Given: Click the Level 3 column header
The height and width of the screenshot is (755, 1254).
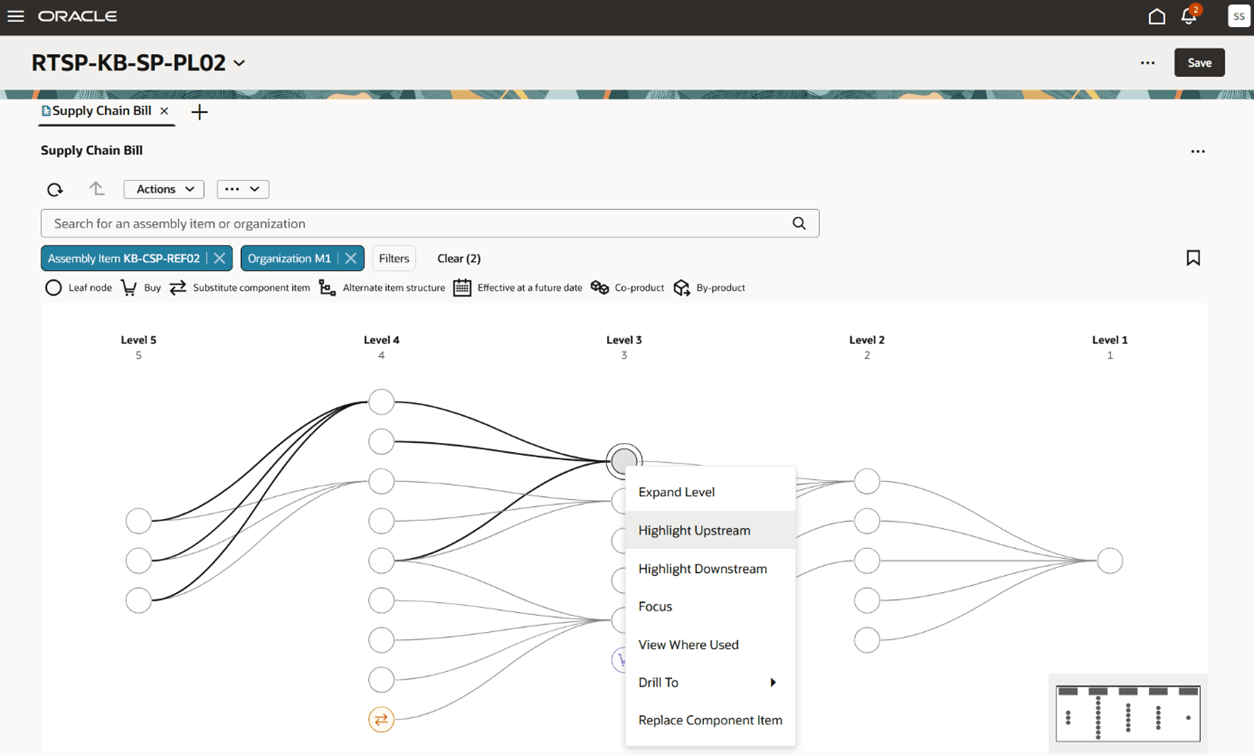Looking at the screenshot, I should [x=624, y=340].
